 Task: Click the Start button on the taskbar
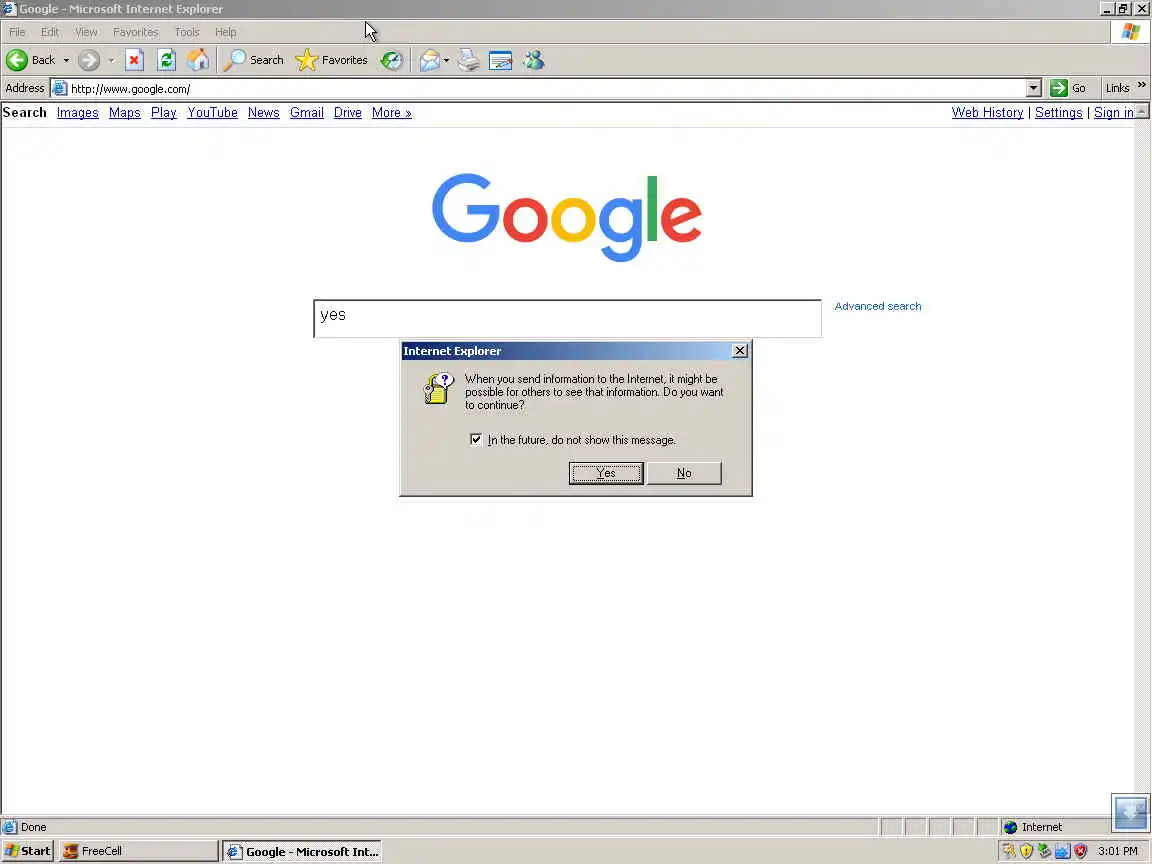[27, 851]
